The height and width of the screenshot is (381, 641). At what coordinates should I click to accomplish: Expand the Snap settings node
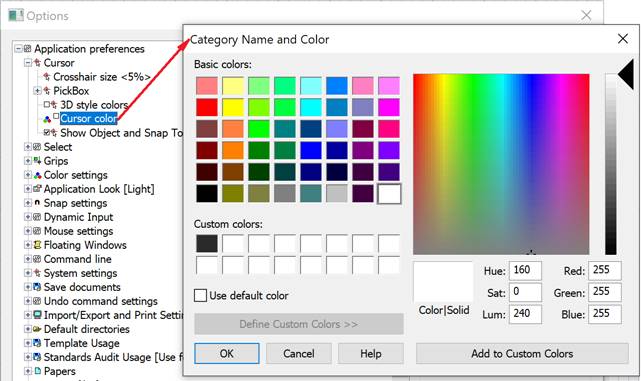[27, 203]
